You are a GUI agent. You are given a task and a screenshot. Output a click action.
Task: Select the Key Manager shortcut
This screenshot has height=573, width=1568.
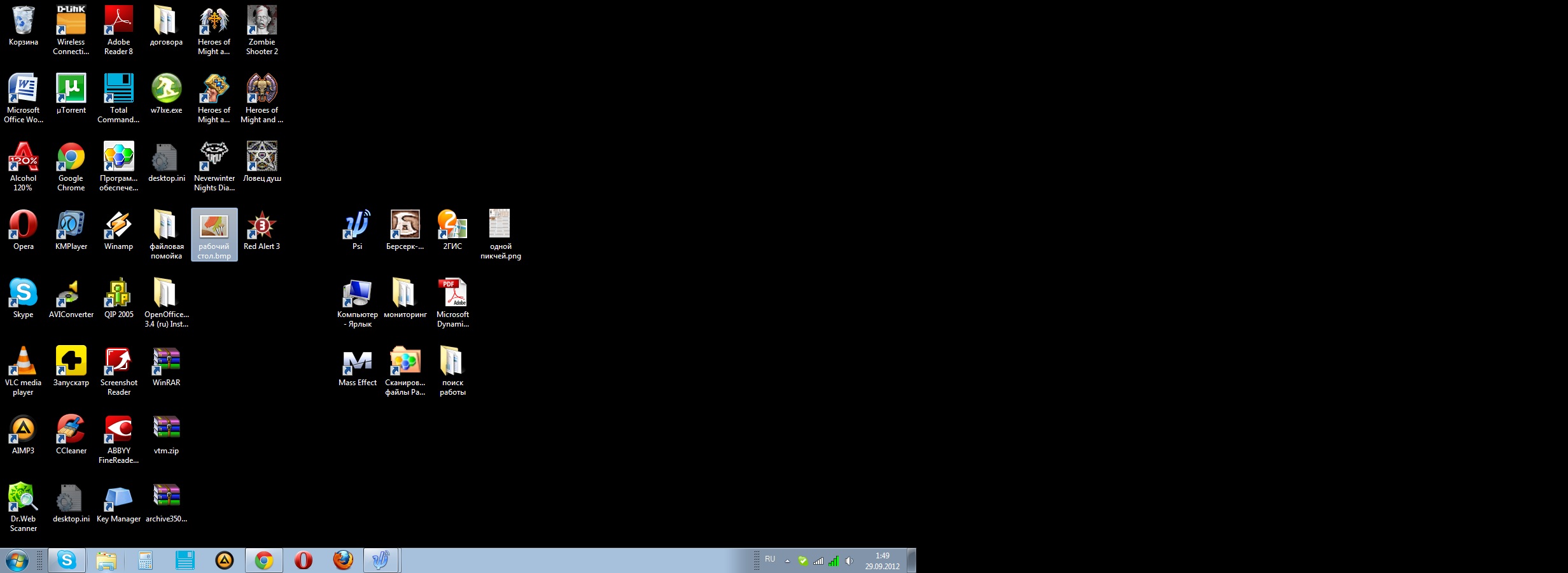pos(119,503)
